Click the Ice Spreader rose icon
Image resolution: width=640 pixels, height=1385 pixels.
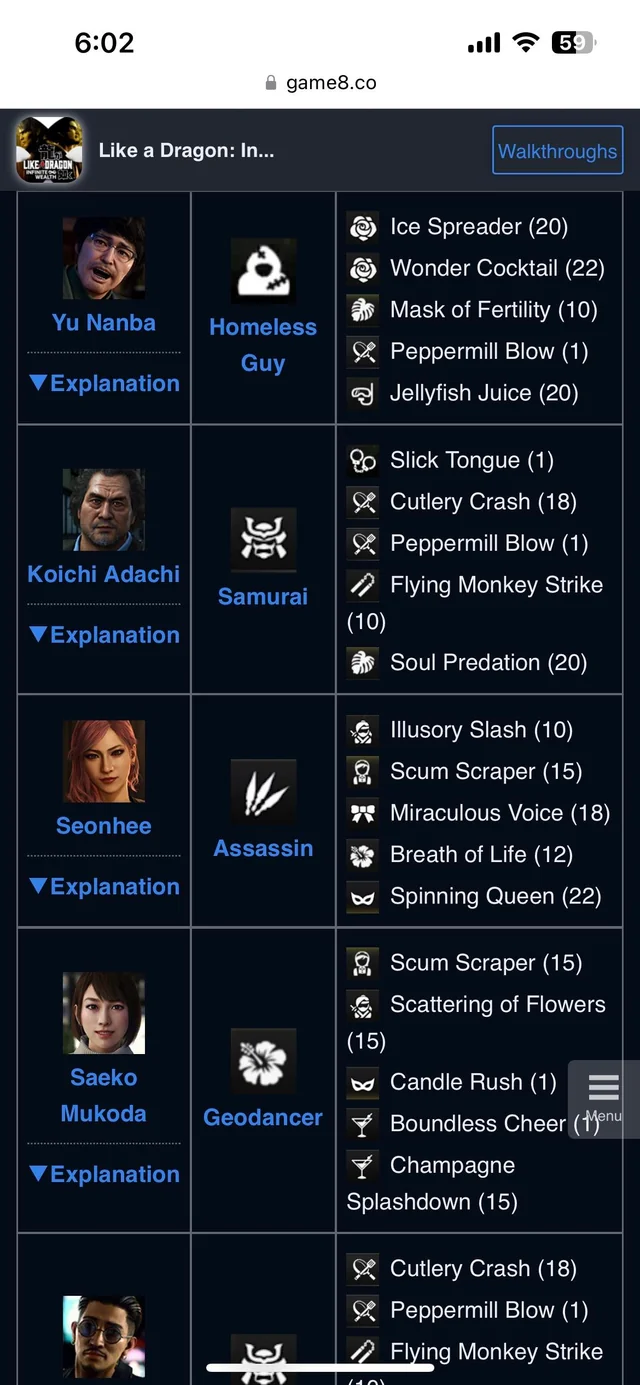[362, 226]
